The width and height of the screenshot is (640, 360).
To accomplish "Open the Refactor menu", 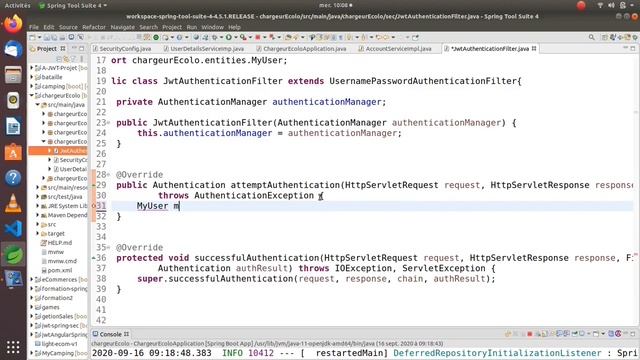I will coord(94,27).
